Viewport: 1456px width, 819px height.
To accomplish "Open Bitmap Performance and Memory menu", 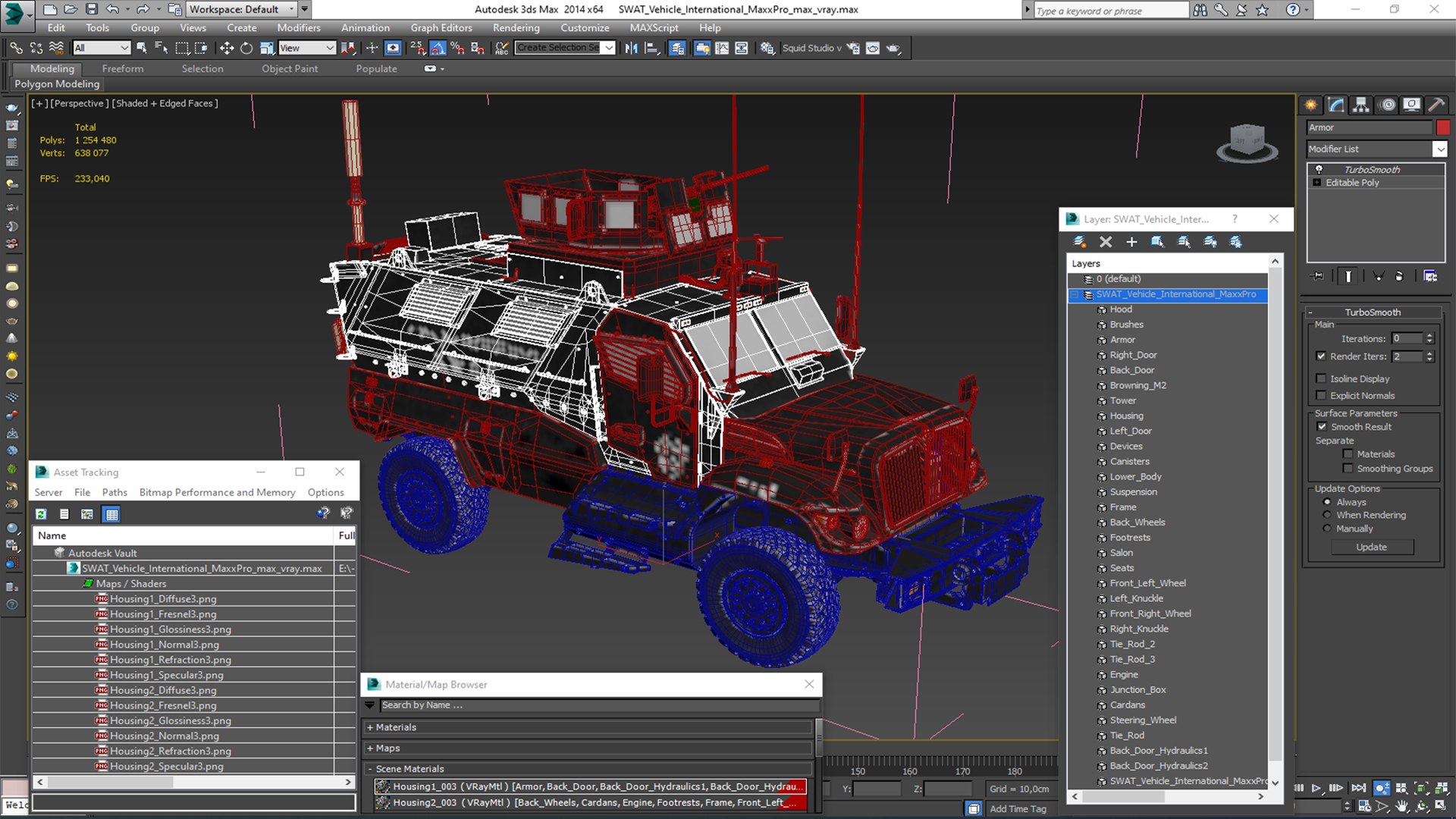I will tap(217, 493).
